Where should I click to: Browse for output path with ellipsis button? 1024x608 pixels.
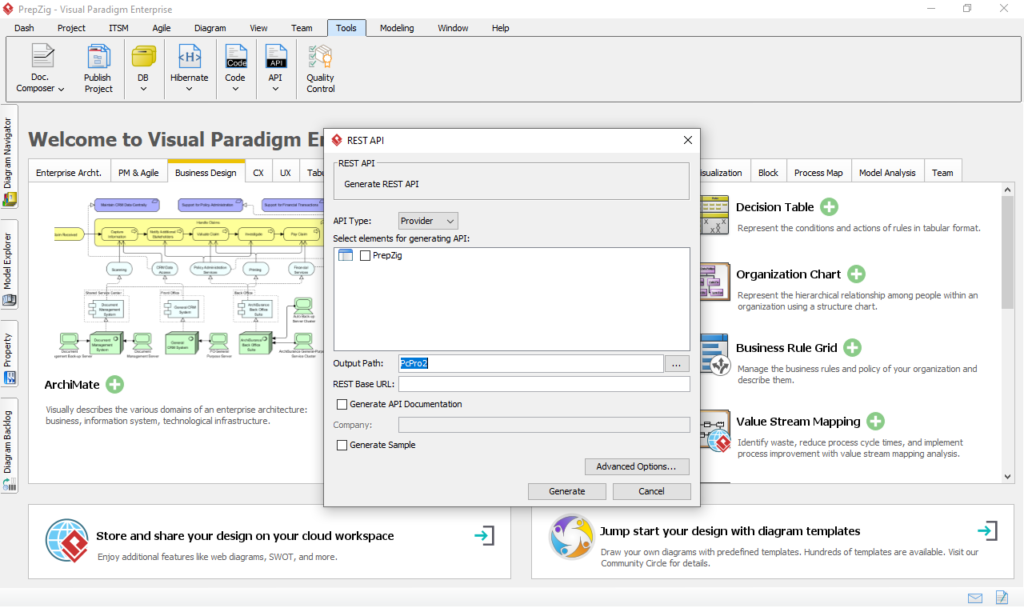click(x=677, y=364)
